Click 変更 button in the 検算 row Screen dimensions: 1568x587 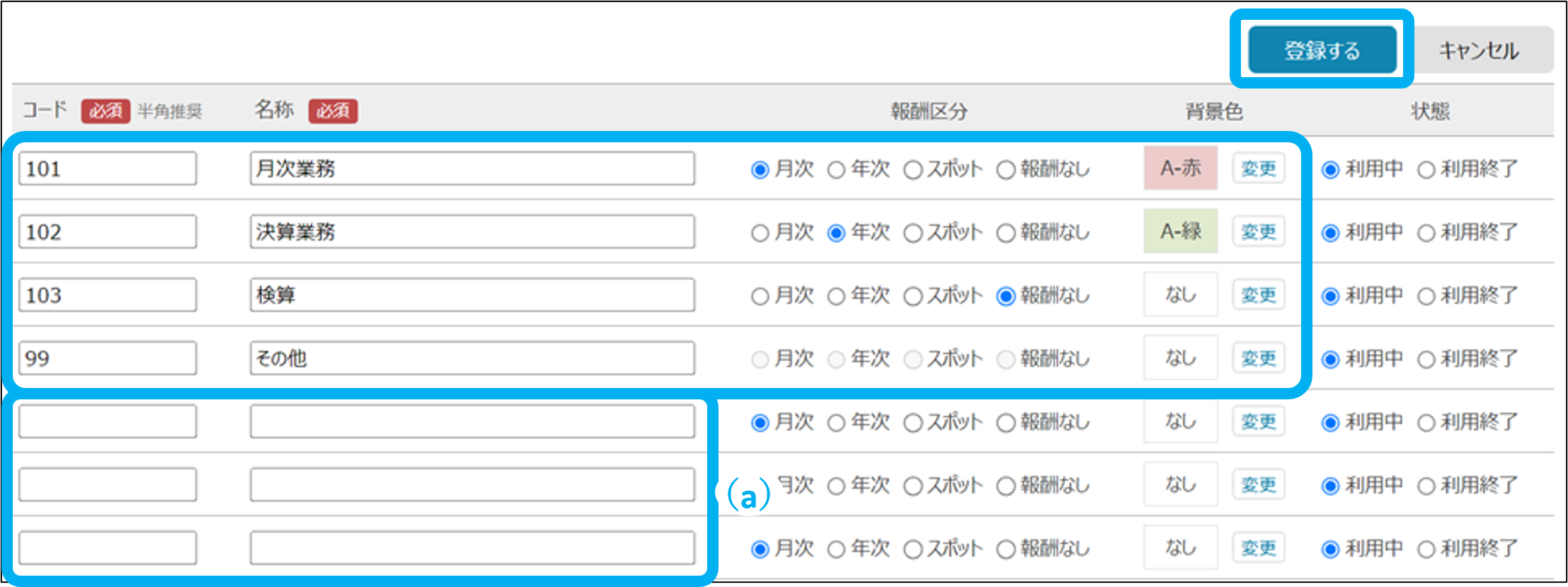(1258, 295)
